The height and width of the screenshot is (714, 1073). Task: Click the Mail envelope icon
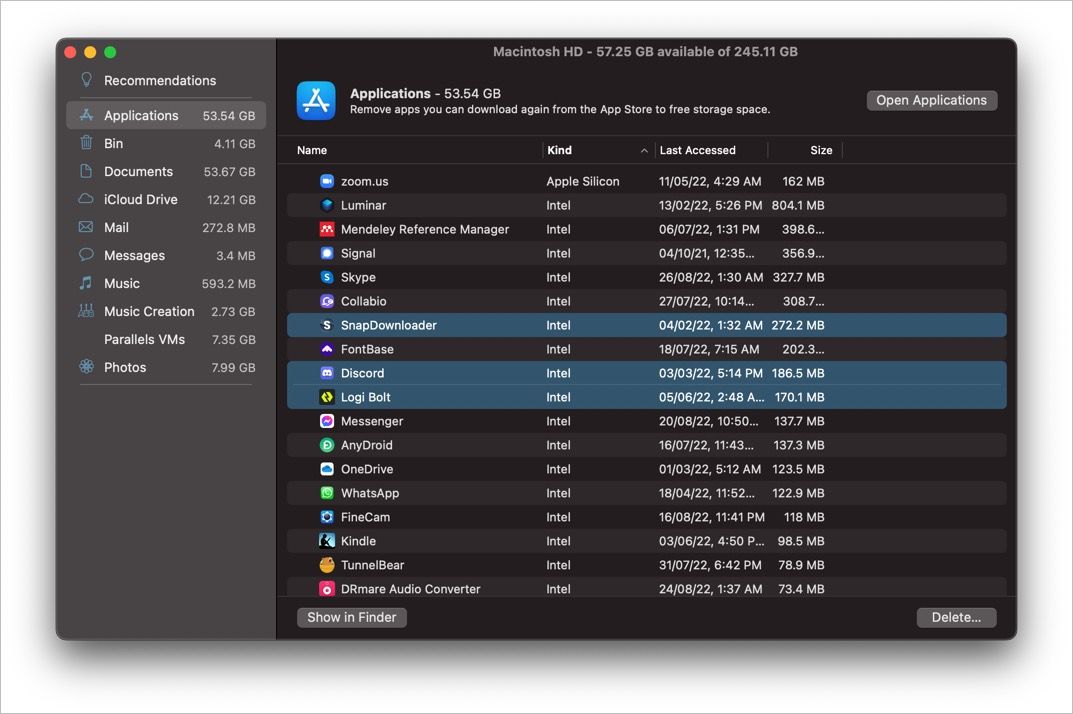(x=86, y=227)
